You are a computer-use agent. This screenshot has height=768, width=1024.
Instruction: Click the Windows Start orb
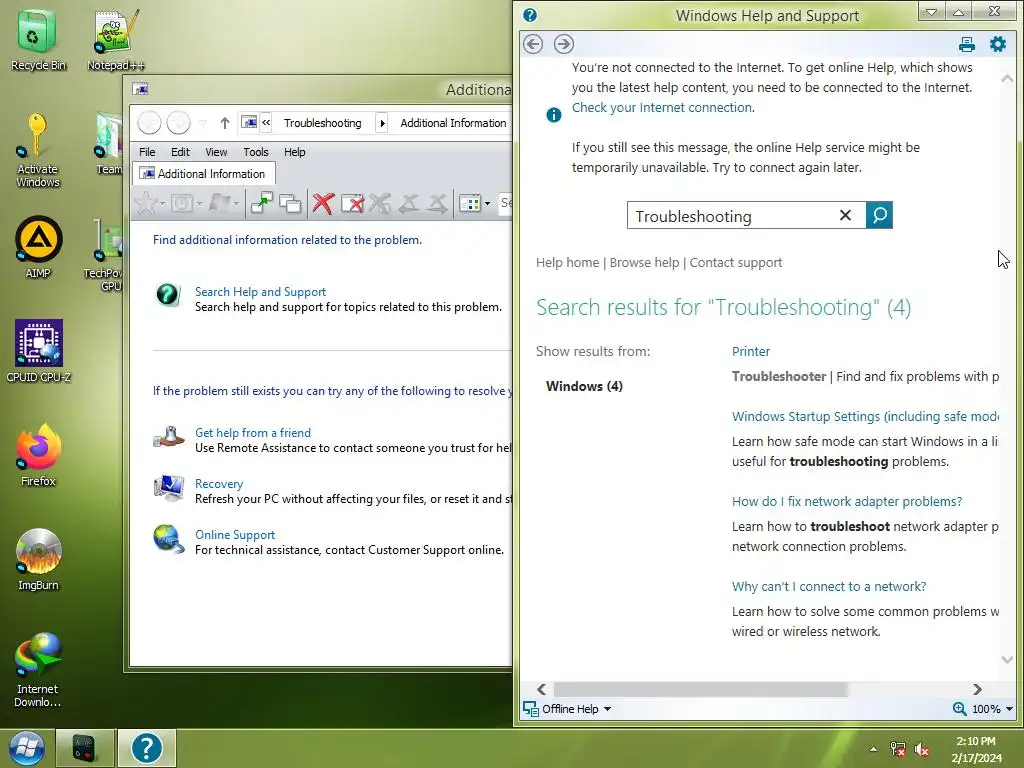tap(26, 748)
